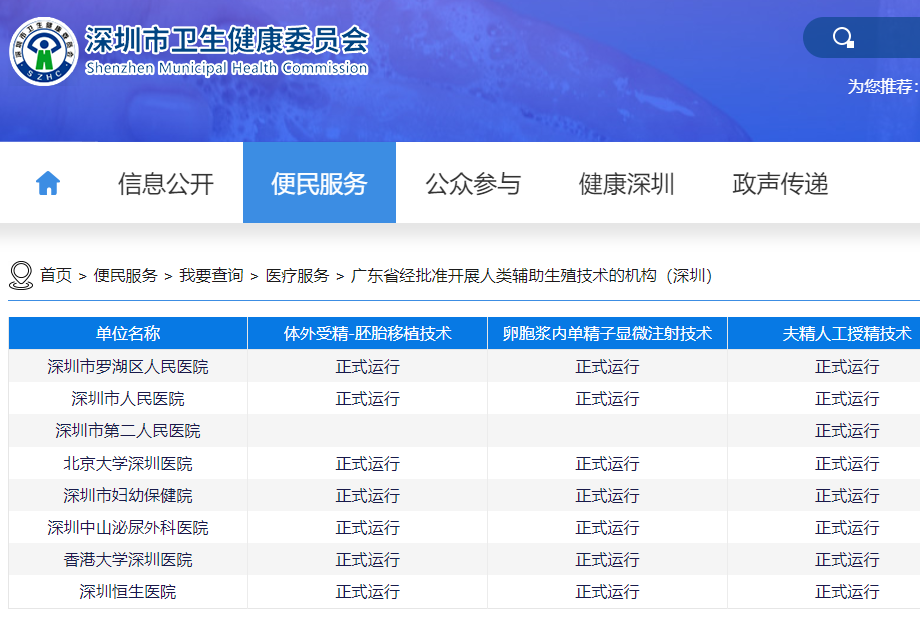Select the 北京大学深圳医院 row name

(128, 463)
